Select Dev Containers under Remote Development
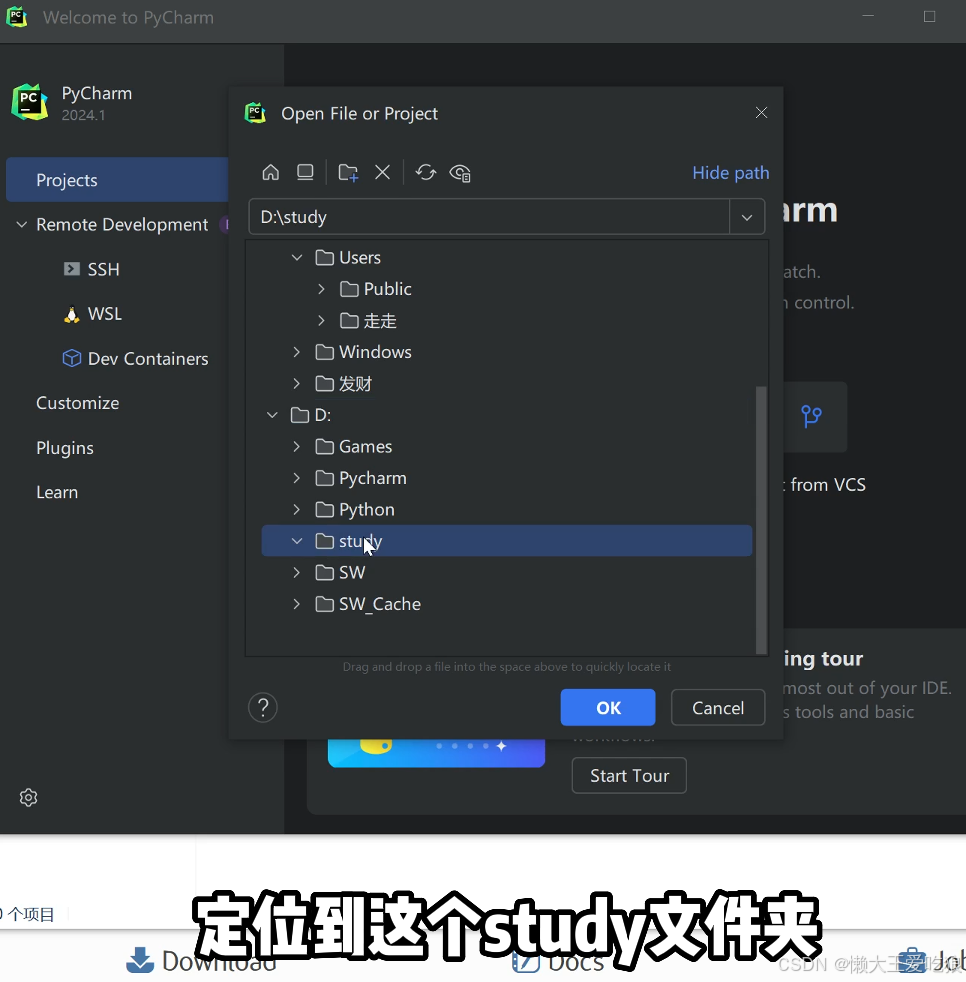The height and width of the screenshot is (982, 966). tap(148, 359)
